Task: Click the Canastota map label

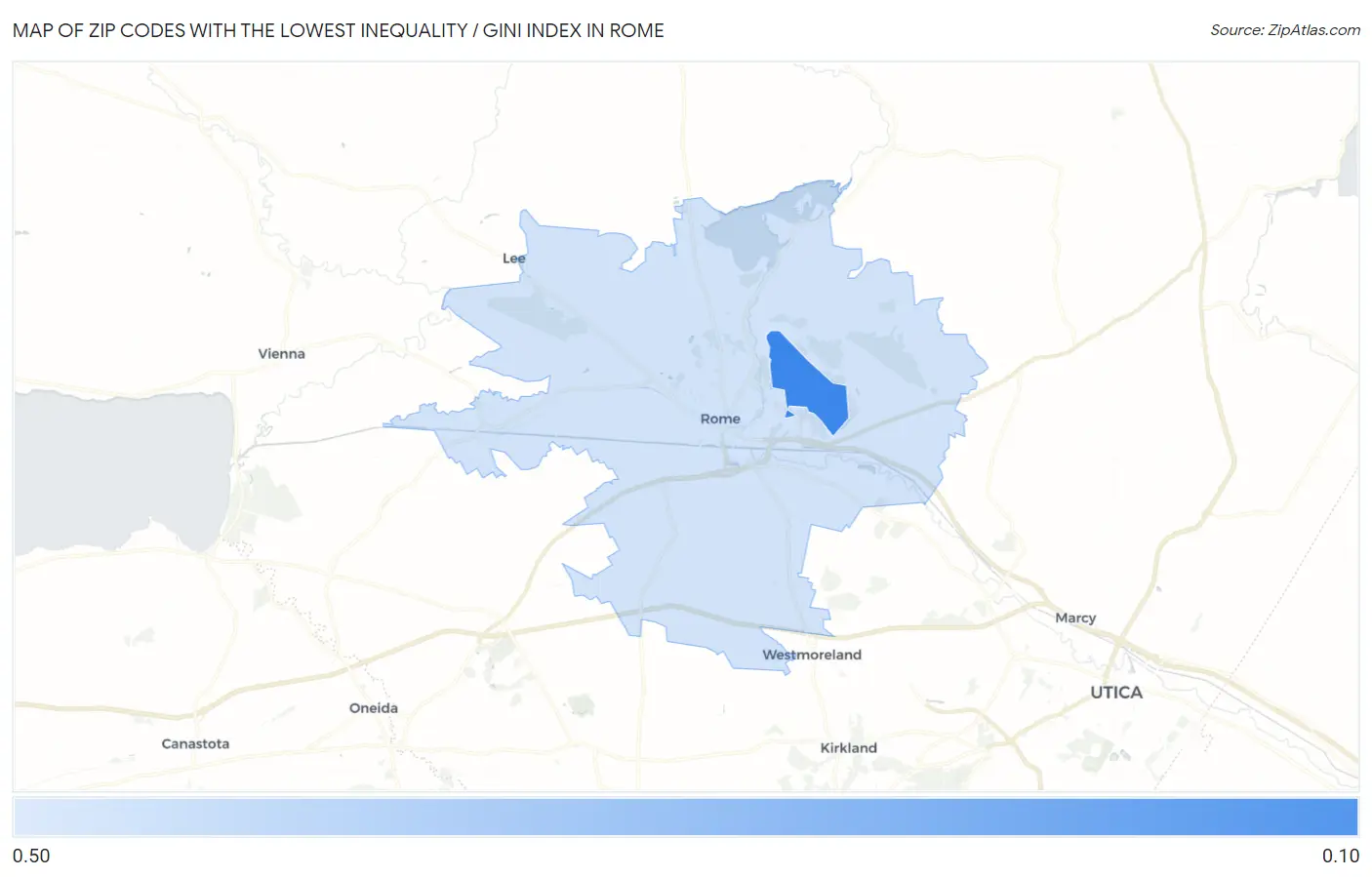Action: (195, 743)
